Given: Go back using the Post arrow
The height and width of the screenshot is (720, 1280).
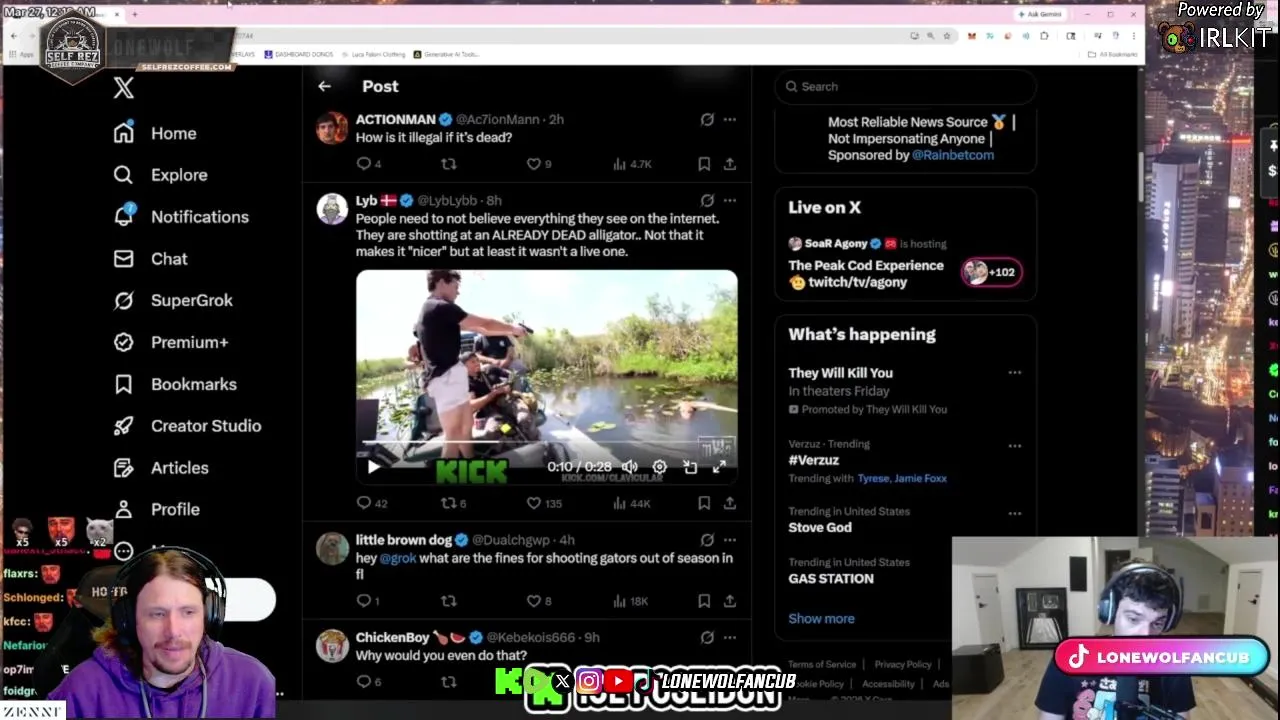Looking at the screenshot, I should pyautogui.click(x=324, y=86).
